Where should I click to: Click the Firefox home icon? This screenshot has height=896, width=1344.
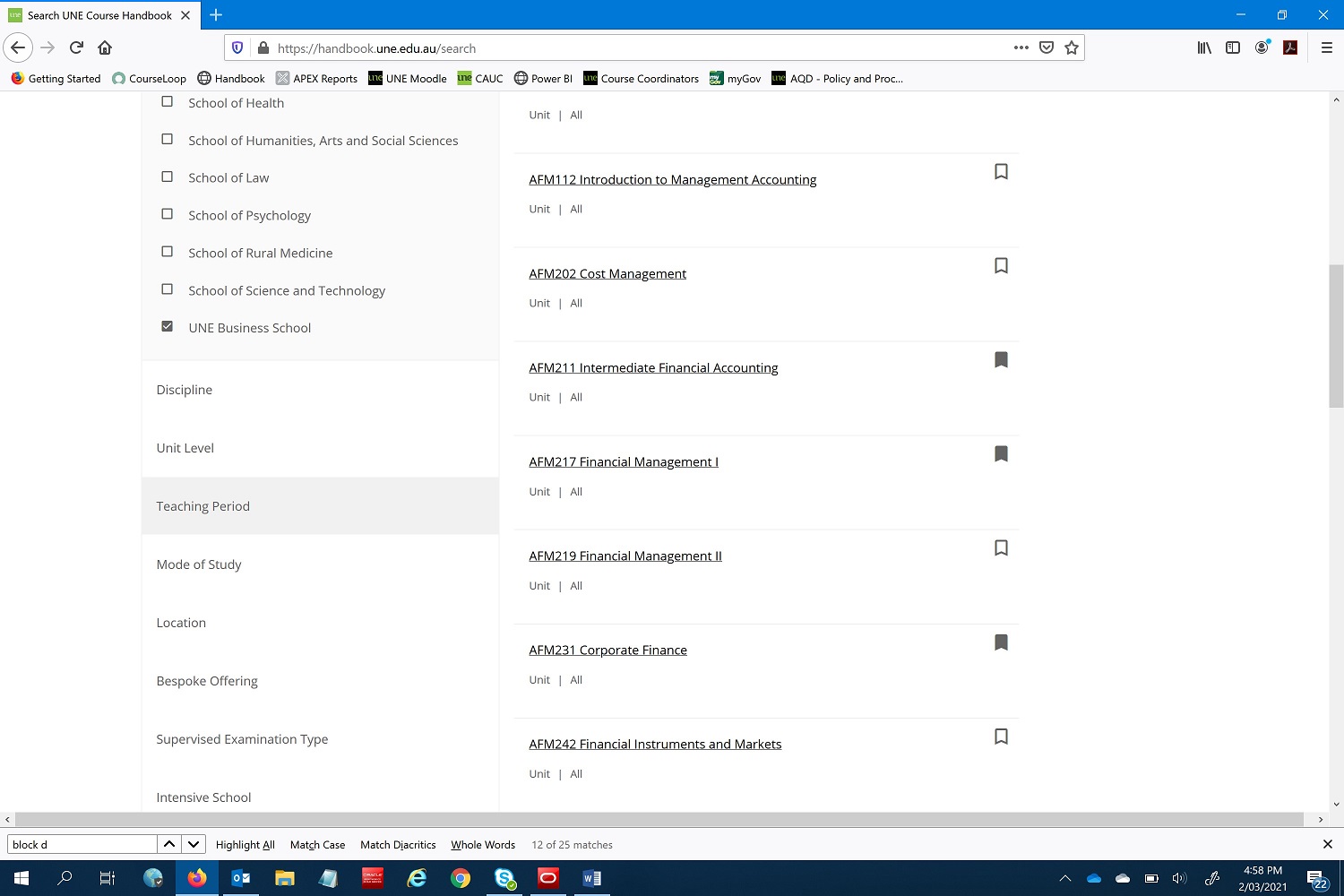click(x=105, y=47)
